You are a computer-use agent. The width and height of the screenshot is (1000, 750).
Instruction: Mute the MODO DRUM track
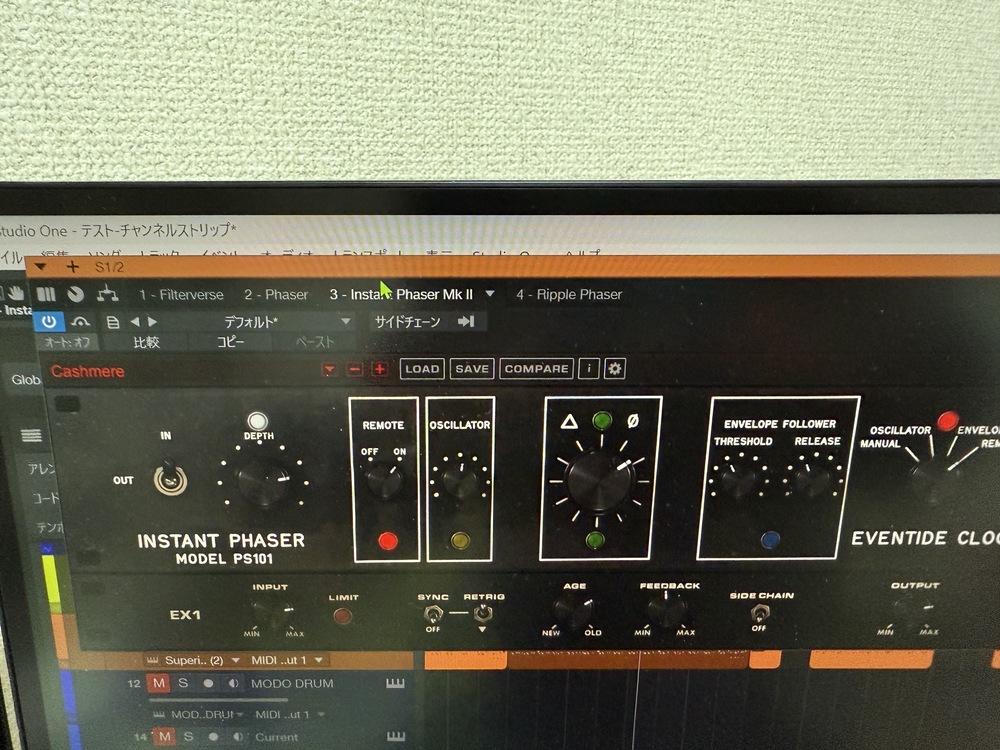(x=158, y=683)
